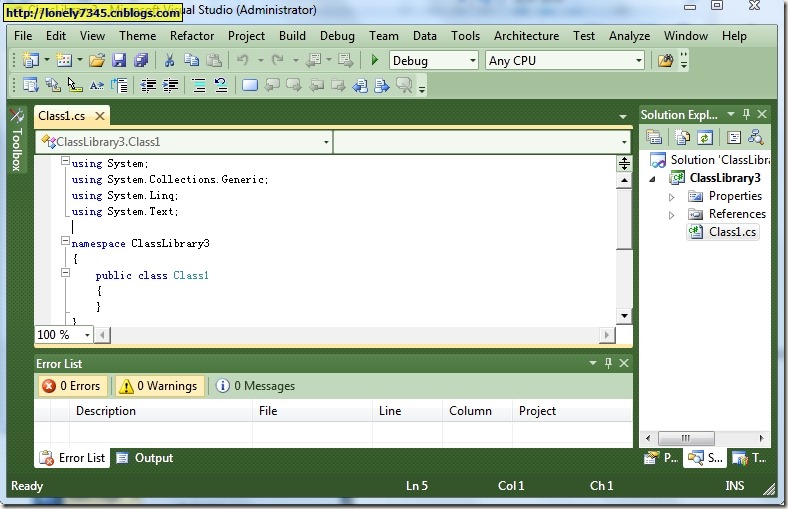Start debugging with green play arrow
The image size is (788, 509).
[374, 60]
